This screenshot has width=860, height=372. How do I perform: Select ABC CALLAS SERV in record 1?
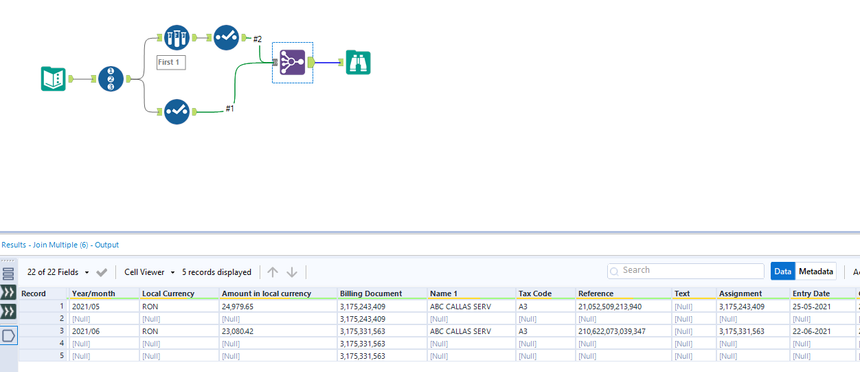pos(472,306)
